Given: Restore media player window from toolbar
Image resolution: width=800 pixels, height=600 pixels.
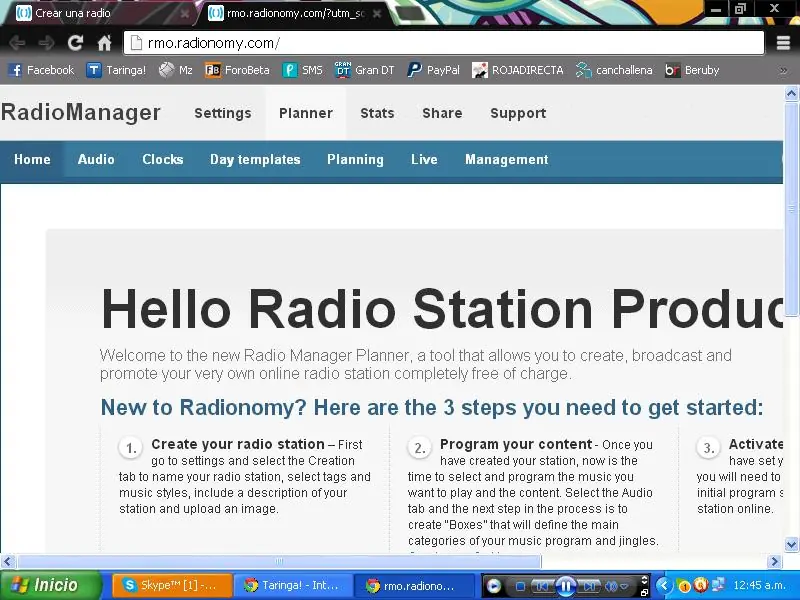Looking at the screenshot, I should pyautogui.click(x=644, y=592).
